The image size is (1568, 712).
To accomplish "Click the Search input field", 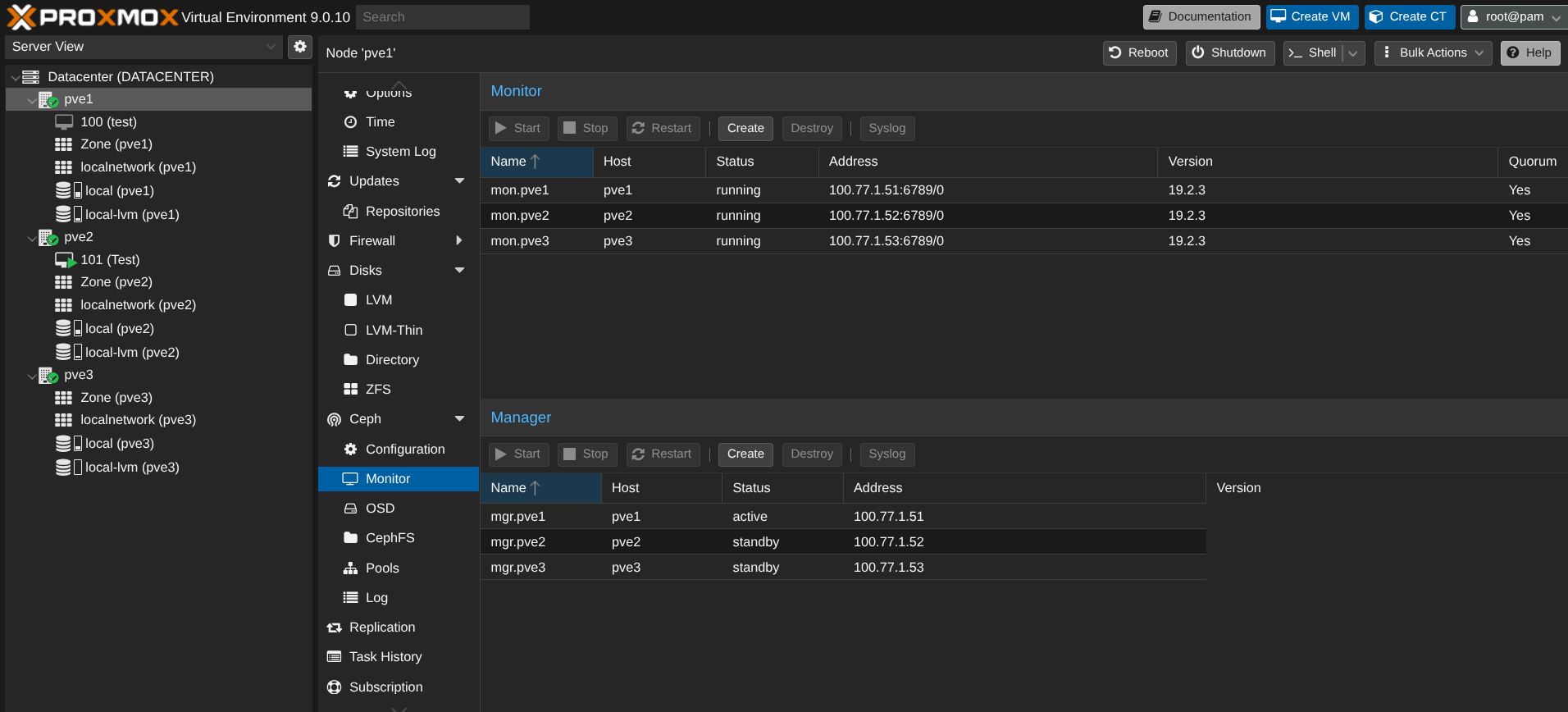I will 442,17.
